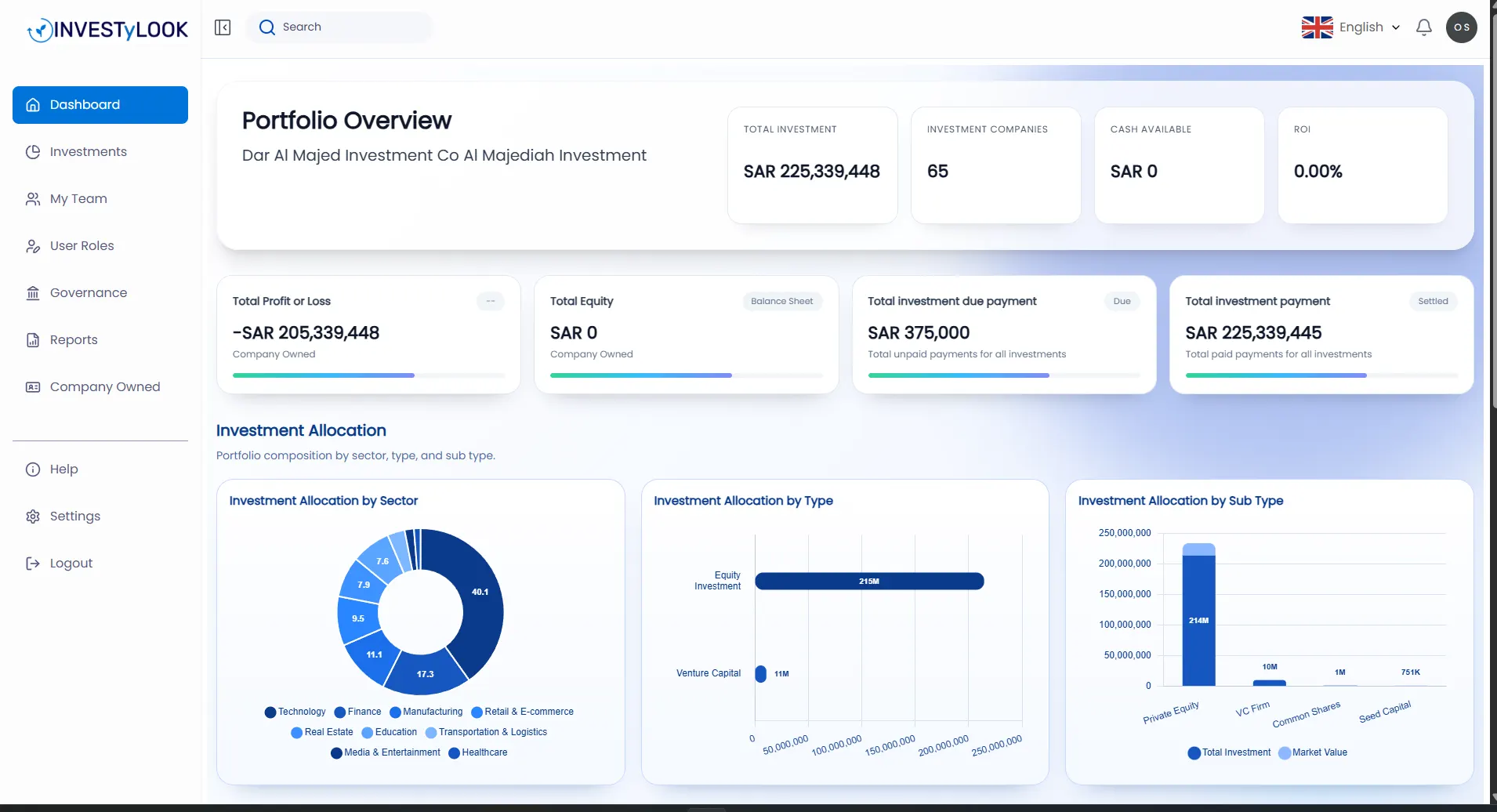
Task: Toggle Market Value legend entry
Action: pyautogui.click(x=1313, y=752)
